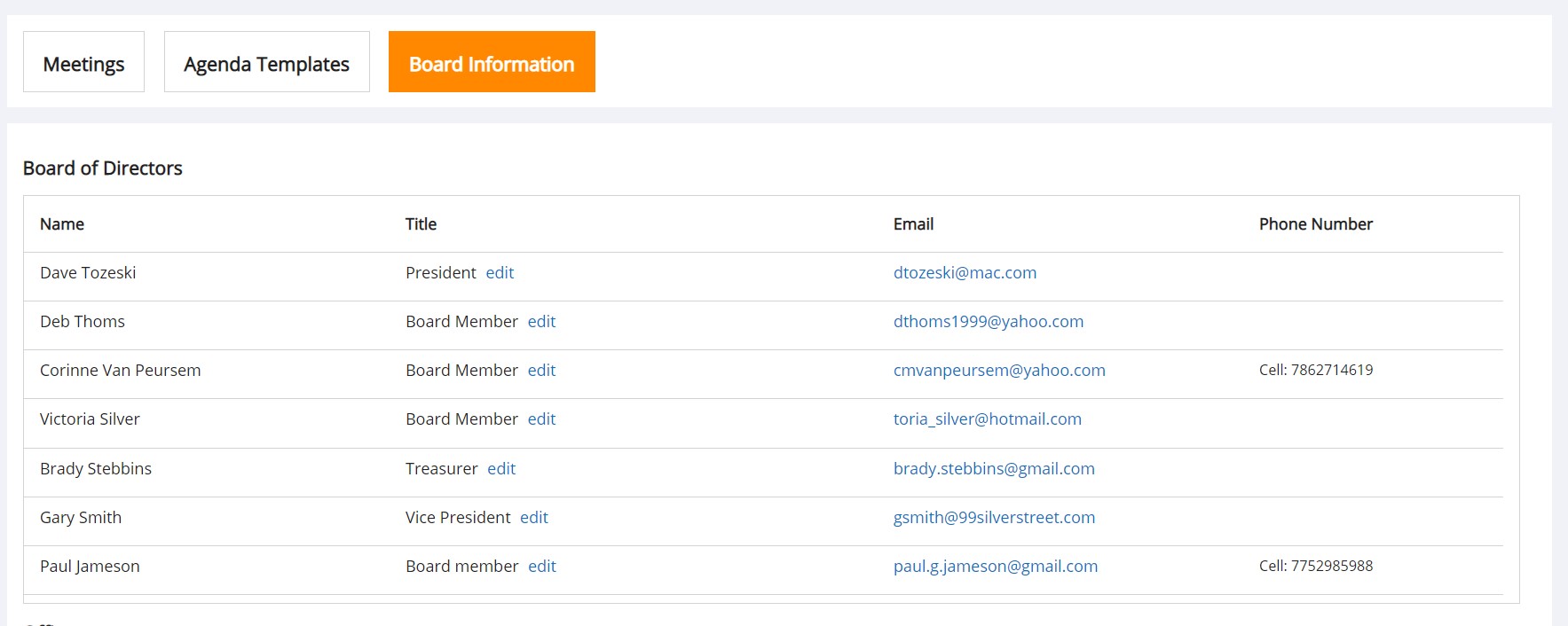Screen dimensions: 1568x626
Task: Edit Corinne Van Peursem's title
Action: pyautogui.click(x=541, y=371)
